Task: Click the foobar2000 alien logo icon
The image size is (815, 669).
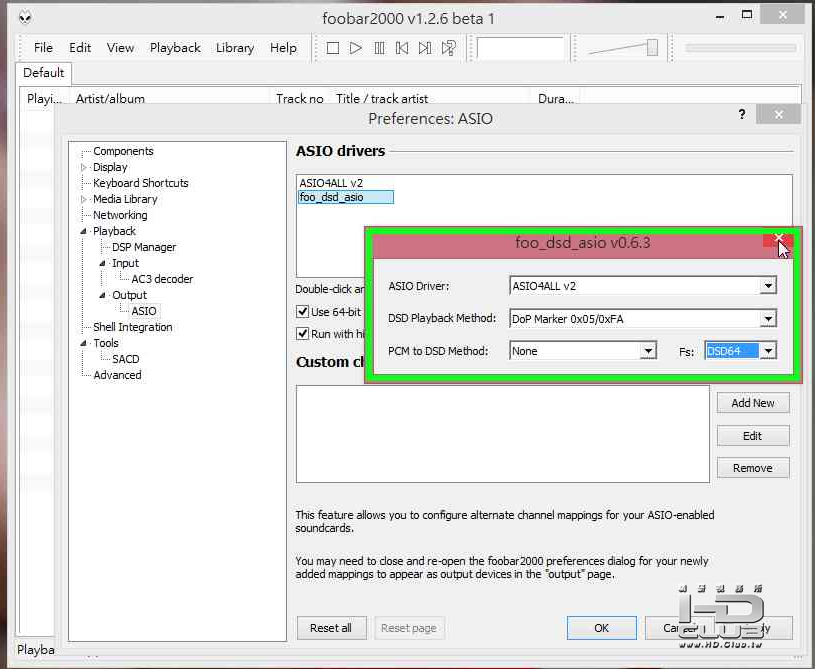Action: point(25,18)
